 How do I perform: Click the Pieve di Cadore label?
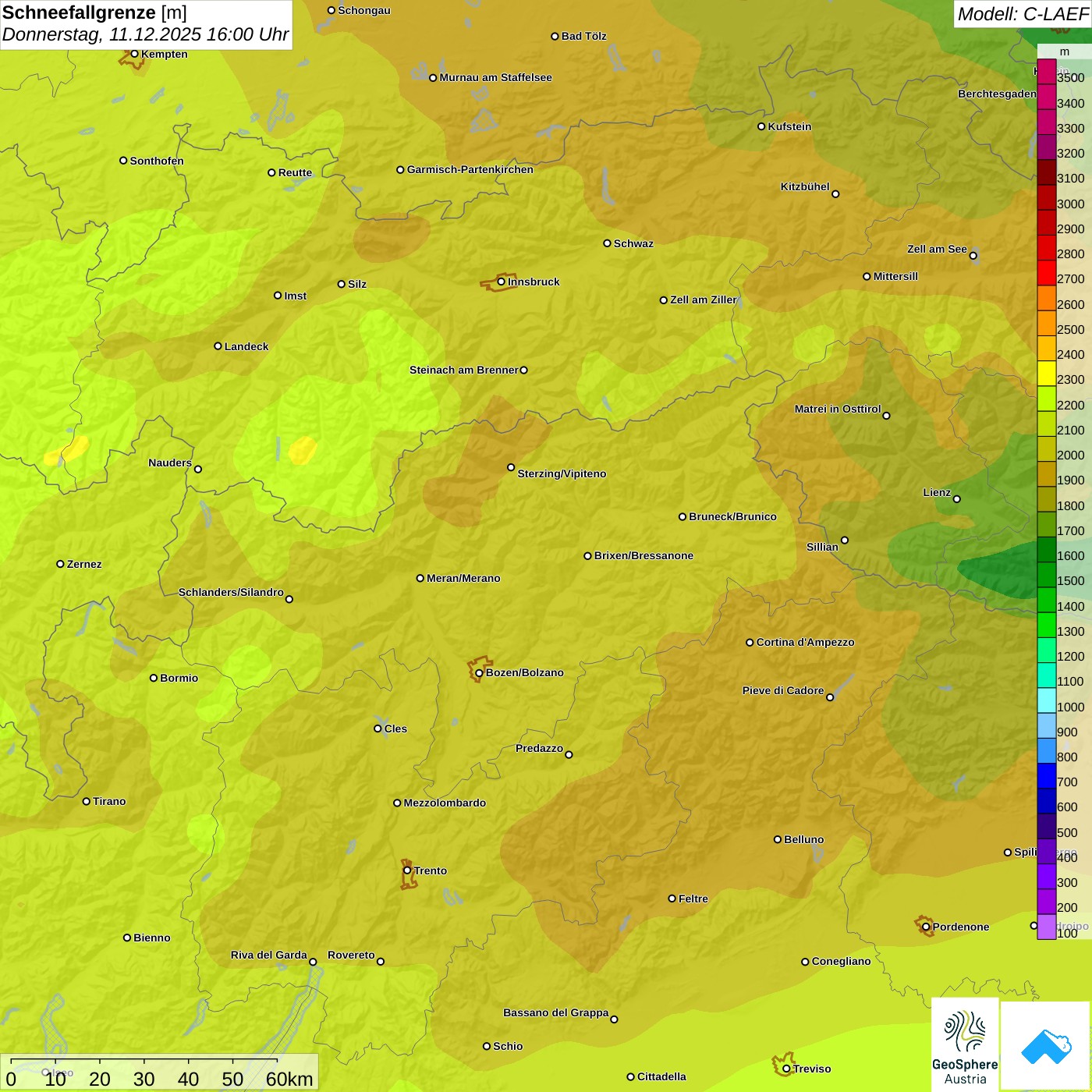click(x=783, y=690)
